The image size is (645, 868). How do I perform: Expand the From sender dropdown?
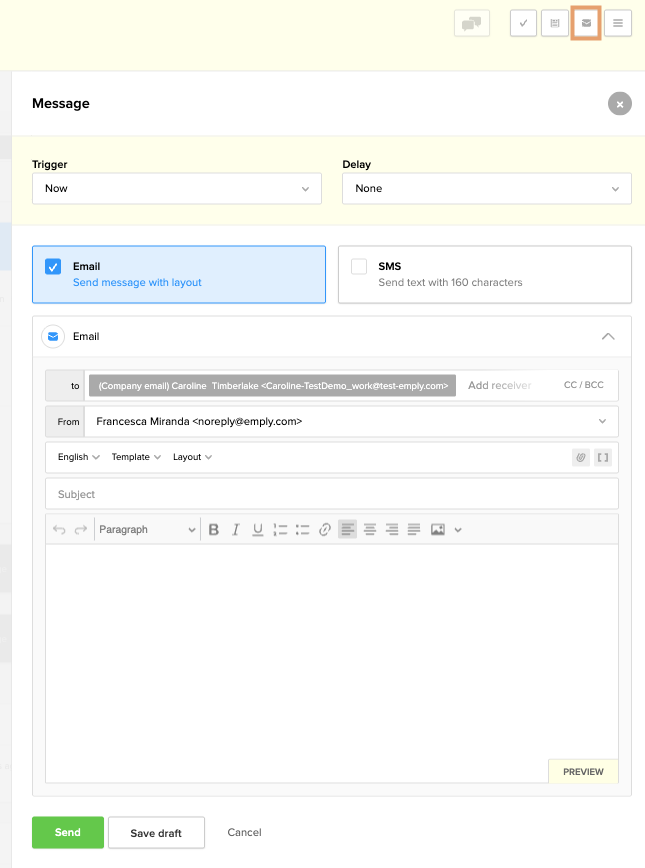pyautogui.click(x=351, y=421)
